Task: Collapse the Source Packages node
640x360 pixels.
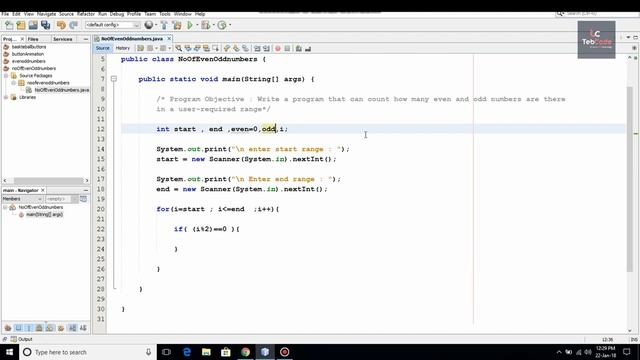Action: pyautogui.click(x=6, y=76)
